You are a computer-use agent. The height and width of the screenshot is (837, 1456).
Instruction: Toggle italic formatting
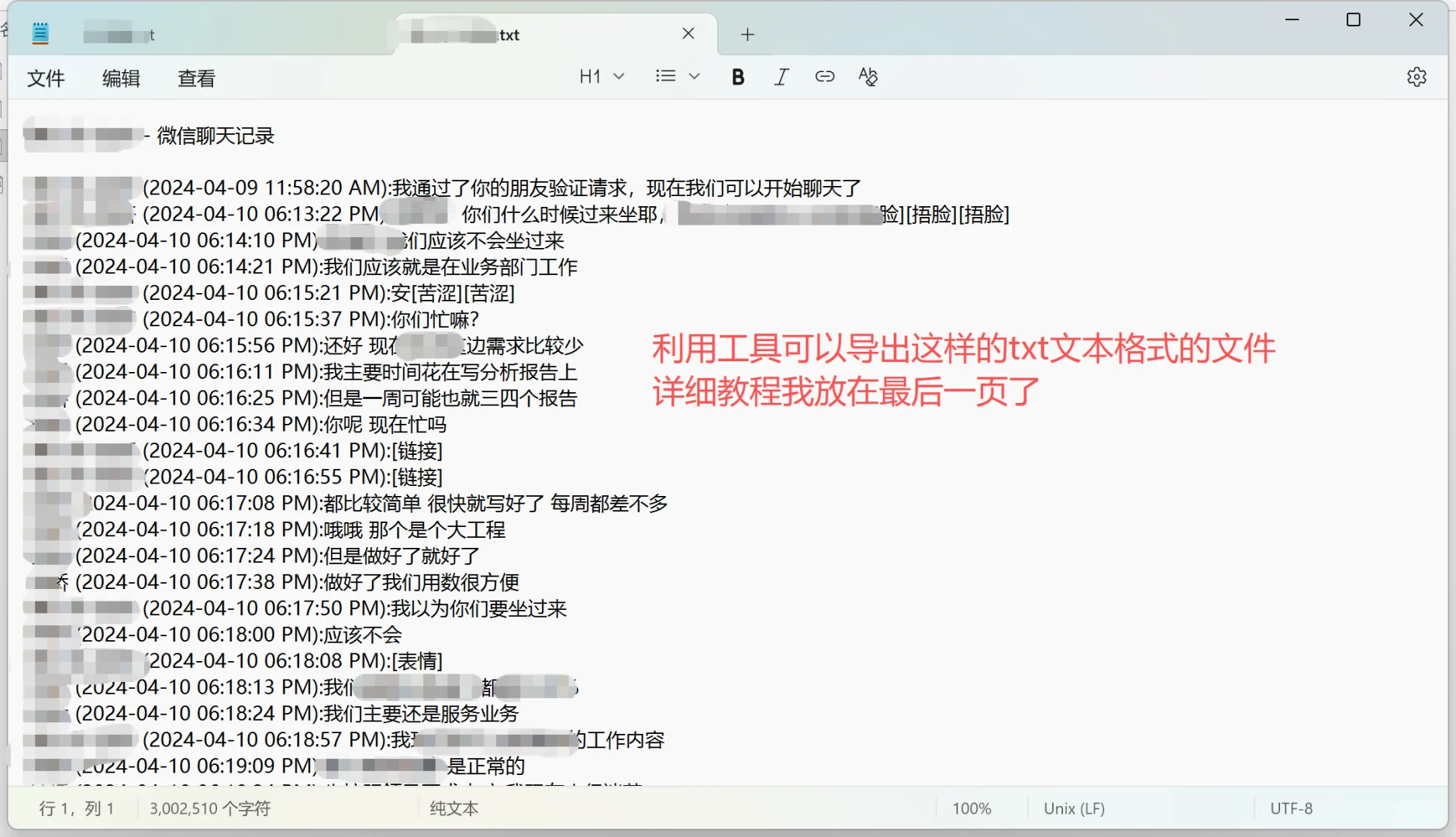[781, 76]
